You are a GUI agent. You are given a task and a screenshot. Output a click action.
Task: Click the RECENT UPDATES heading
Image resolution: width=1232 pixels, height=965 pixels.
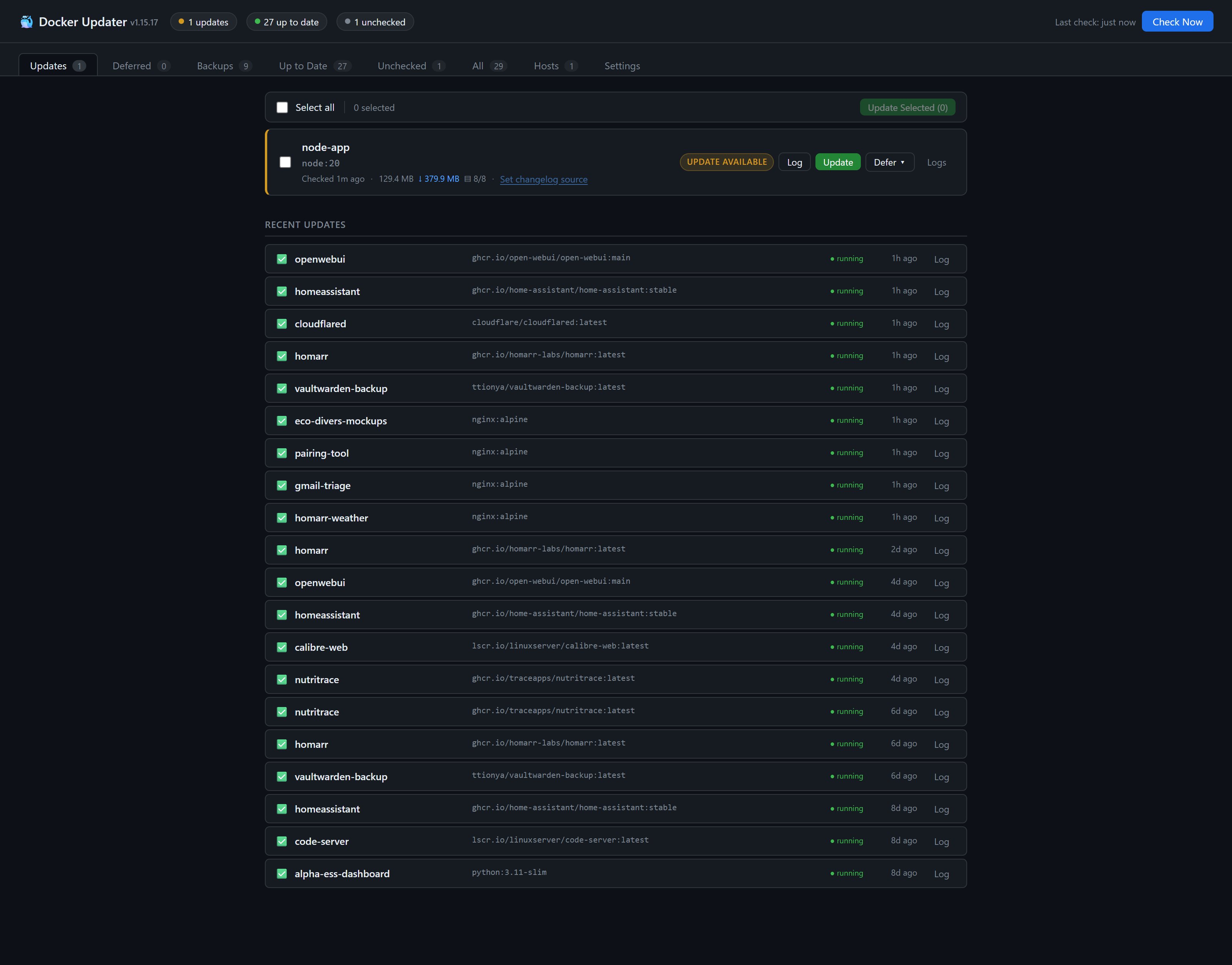(305, 225)
